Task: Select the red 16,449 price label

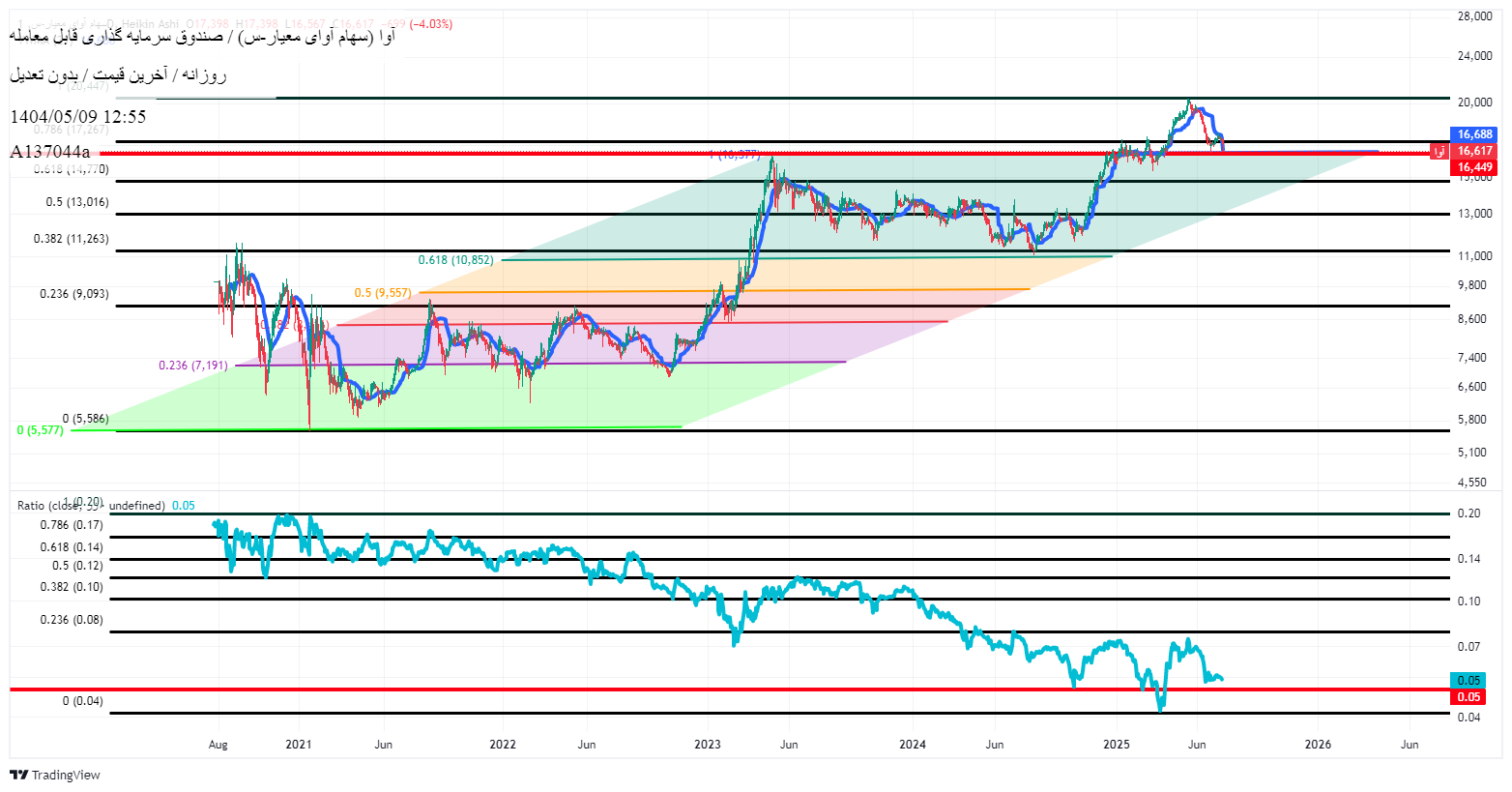Action: tap(1474, 167)
